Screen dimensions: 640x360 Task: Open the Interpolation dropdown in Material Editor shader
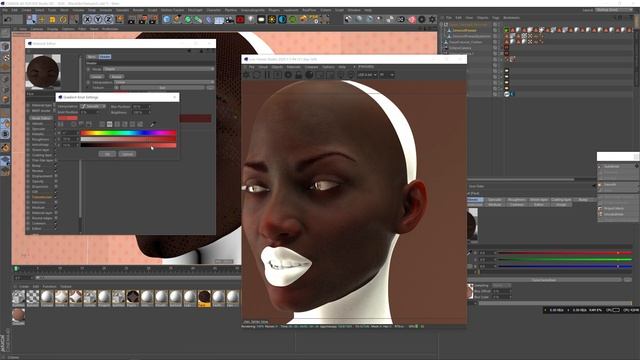coord(163,82)
